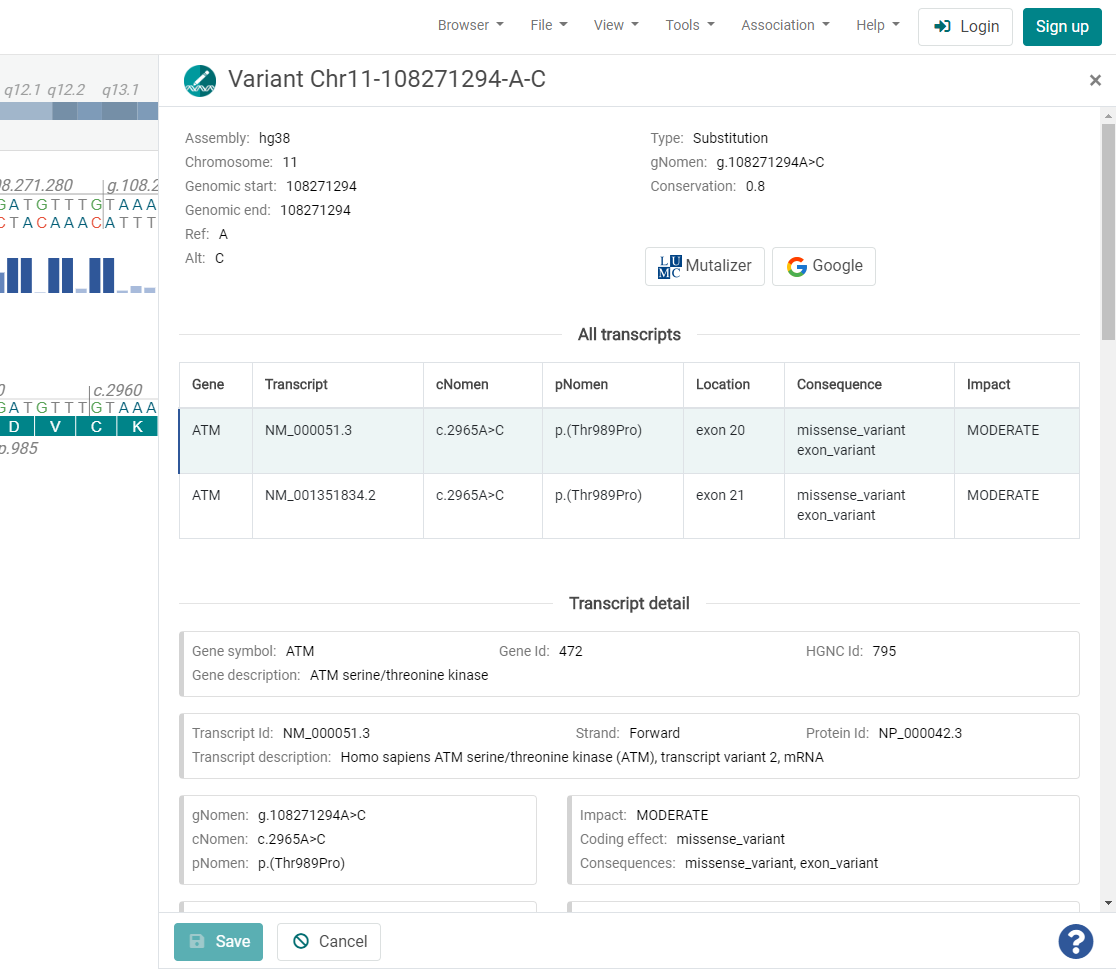Open the blue help question mark icon
This screenshot has width=1116, height=969.
[1075, 941]
